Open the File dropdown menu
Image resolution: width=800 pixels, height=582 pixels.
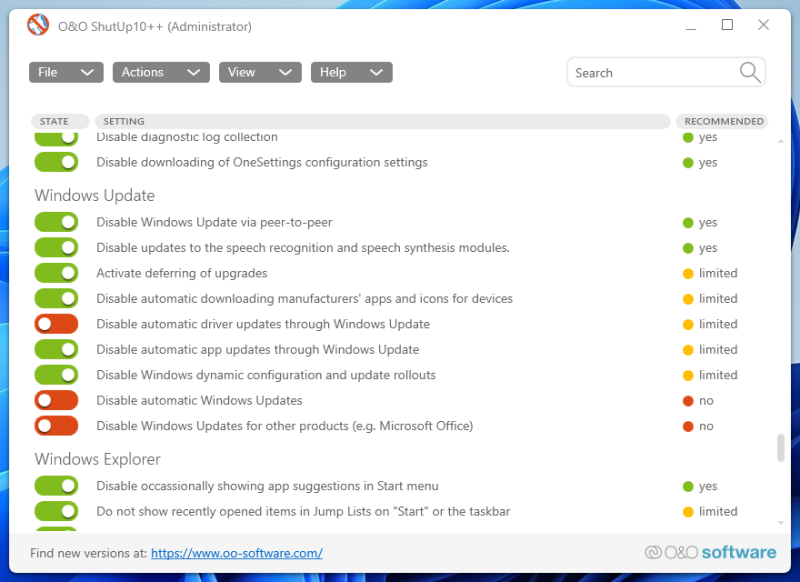(x=66, y=72)
